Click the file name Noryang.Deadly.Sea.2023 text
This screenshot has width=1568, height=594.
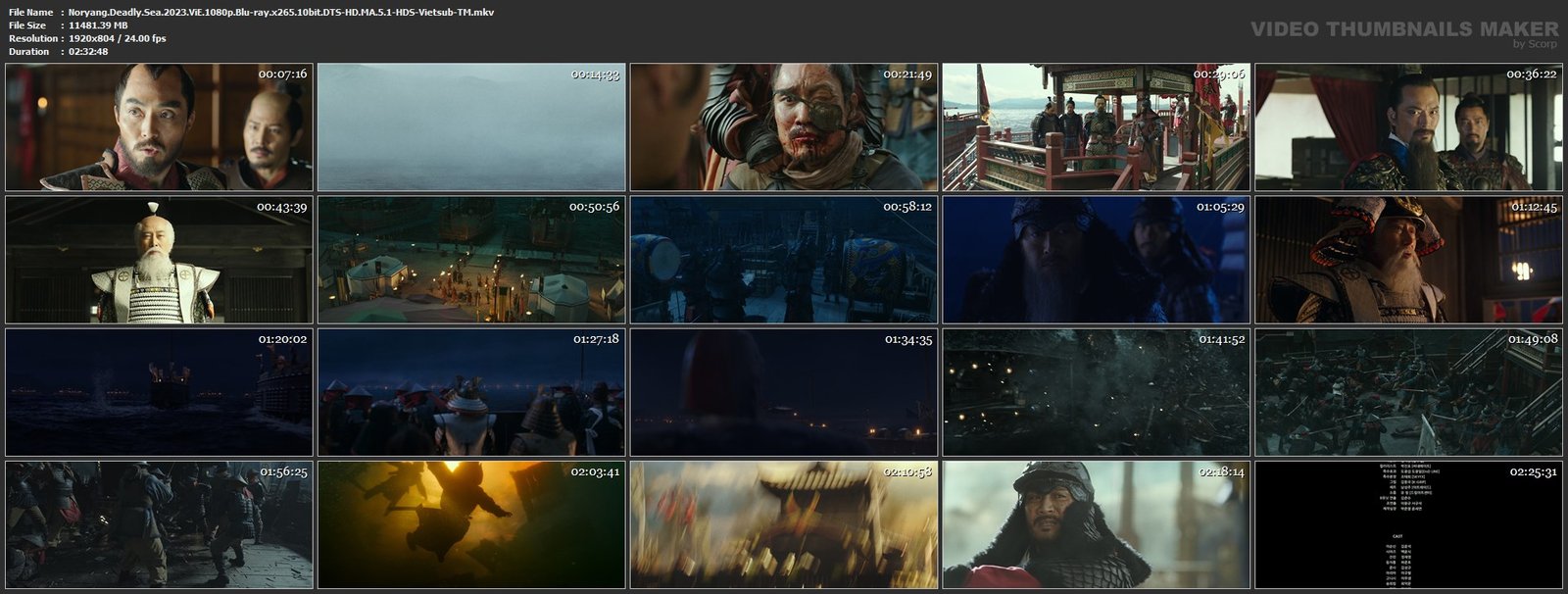pyautogui.click(x=282, y=12)
